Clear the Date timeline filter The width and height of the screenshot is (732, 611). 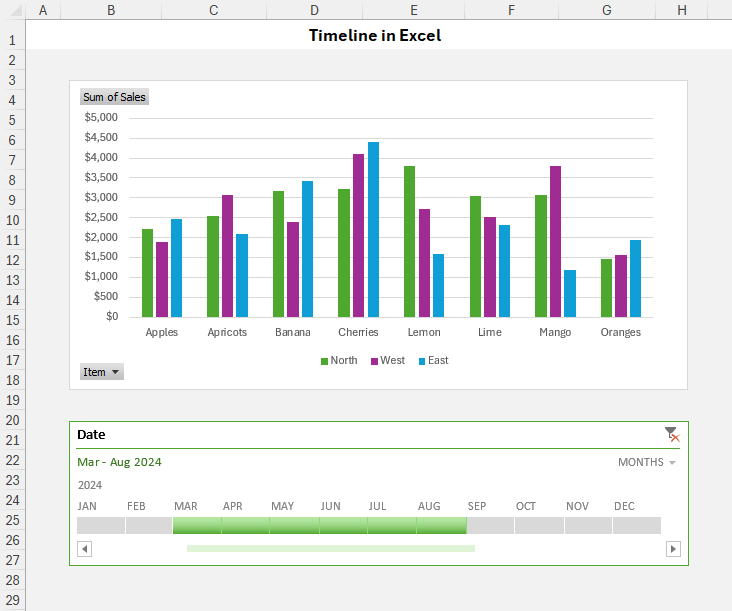(672, 435)
